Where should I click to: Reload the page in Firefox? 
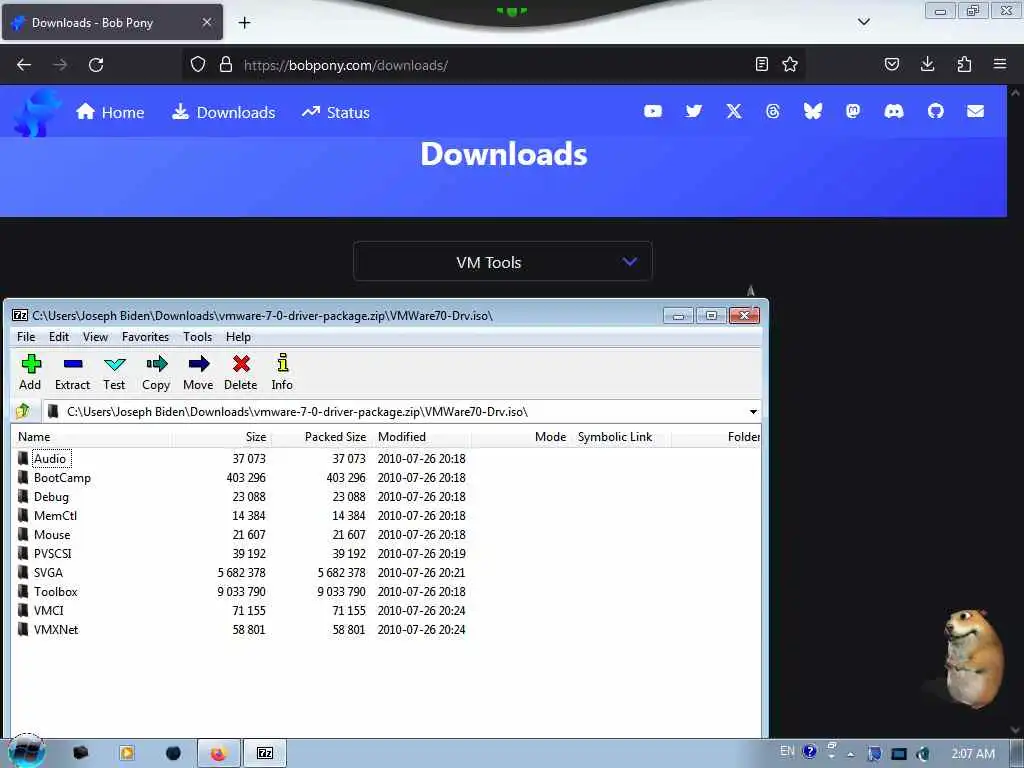pyautogui.click(x=96, y=65)
